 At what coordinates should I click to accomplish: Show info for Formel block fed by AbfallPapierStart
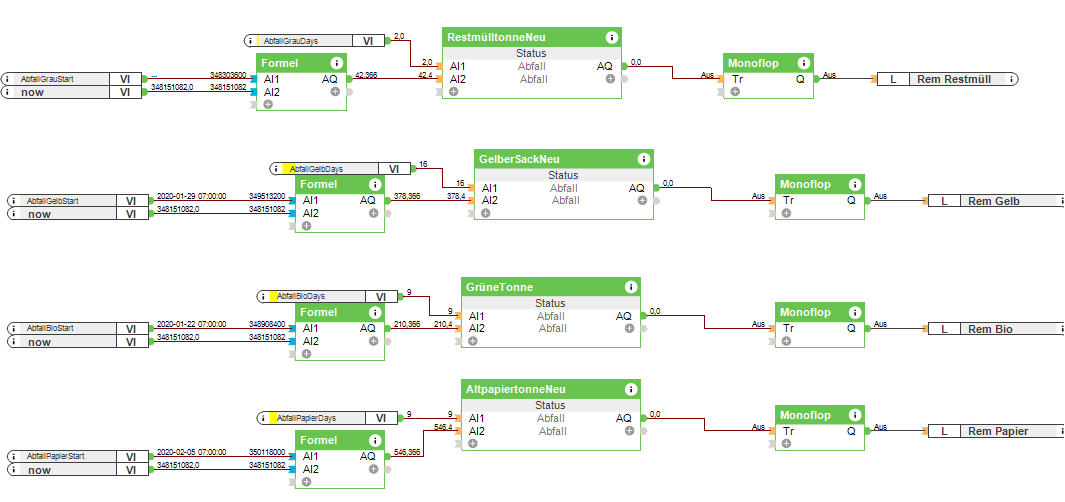(374, 440)
